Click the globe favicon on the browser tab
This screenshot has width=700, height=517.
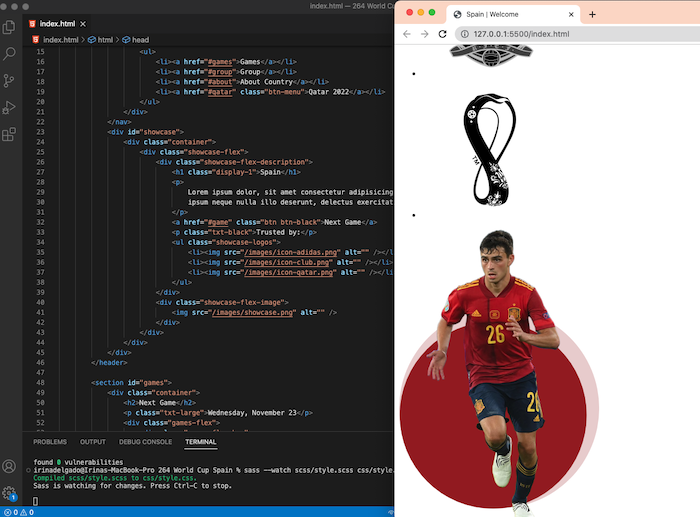point(458,14)
